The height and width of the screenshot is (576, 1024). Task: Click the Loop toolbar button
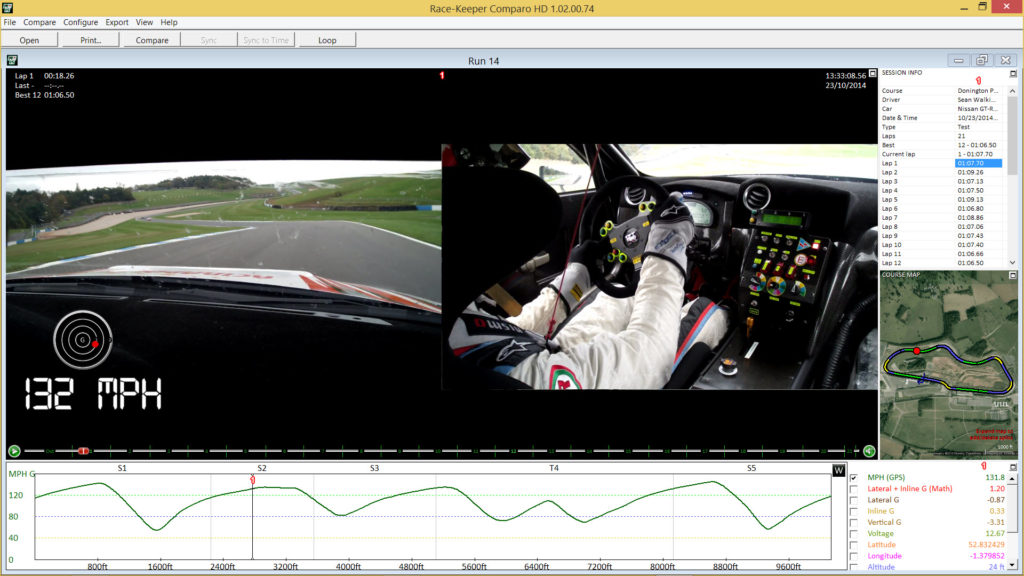327,40
